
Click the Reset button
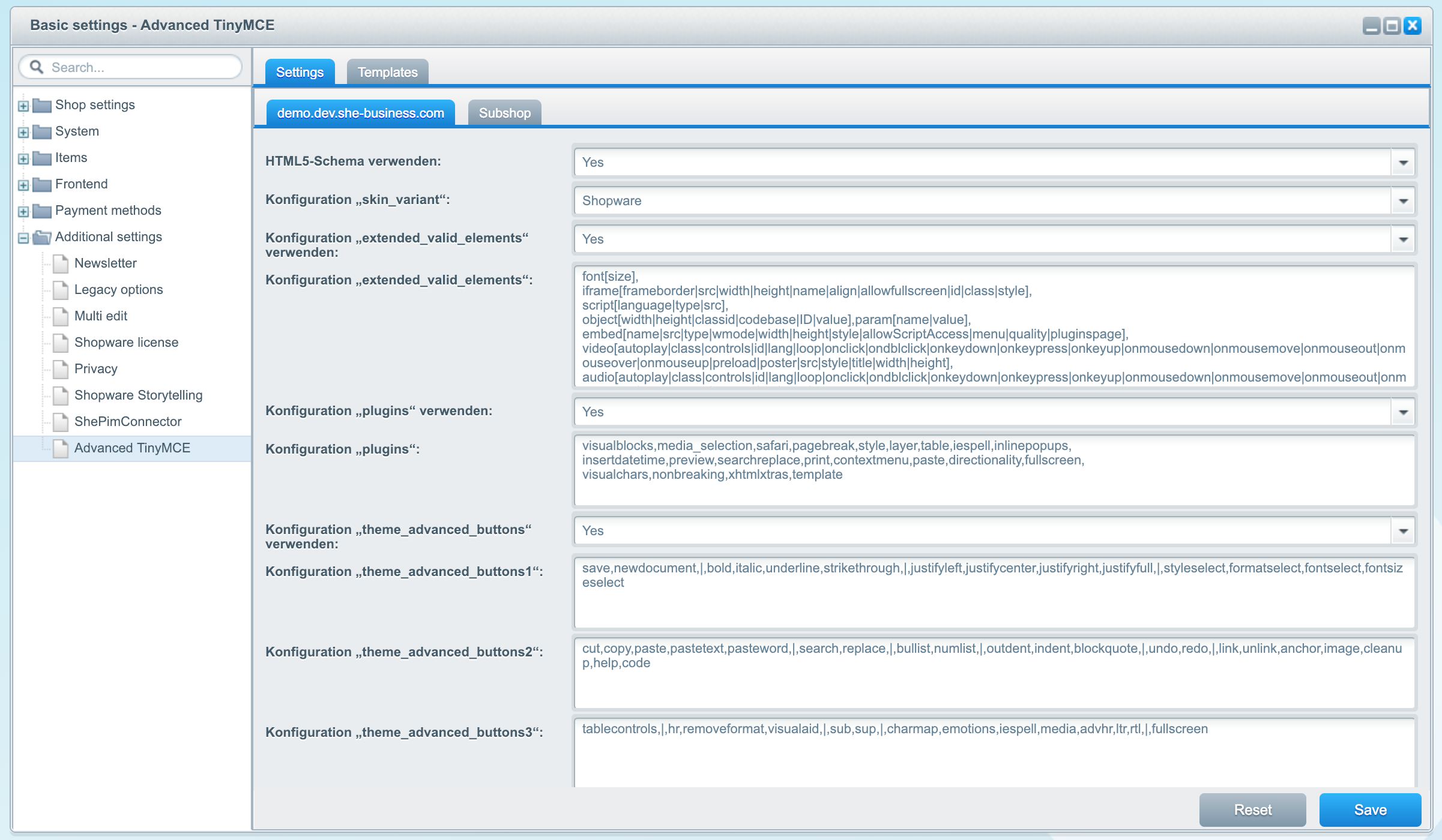click(1253, 810)
